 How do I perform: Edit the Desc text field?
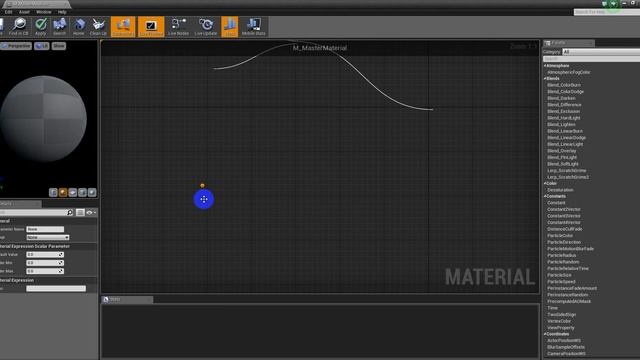[x=56, y=289]
